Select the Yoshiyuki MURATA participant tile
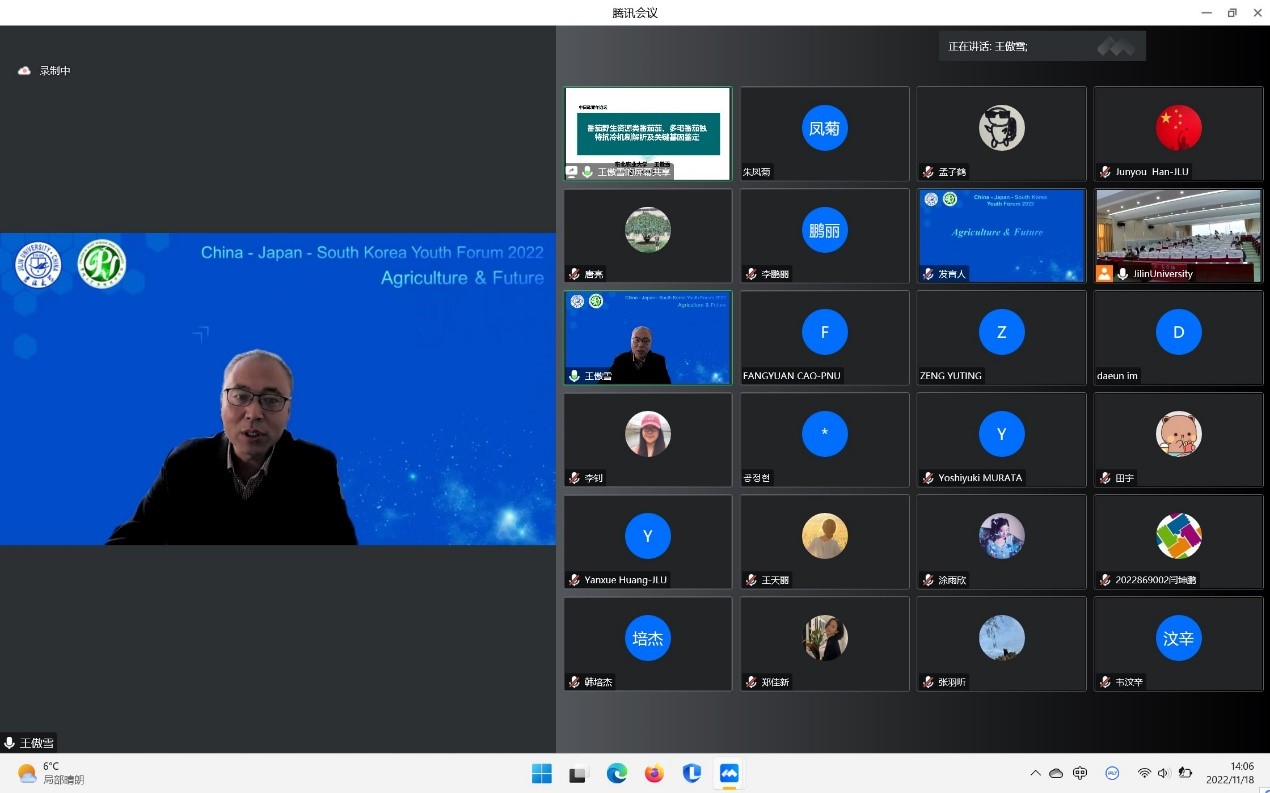Viewport: 1270px width, 793px height. 1001,439
